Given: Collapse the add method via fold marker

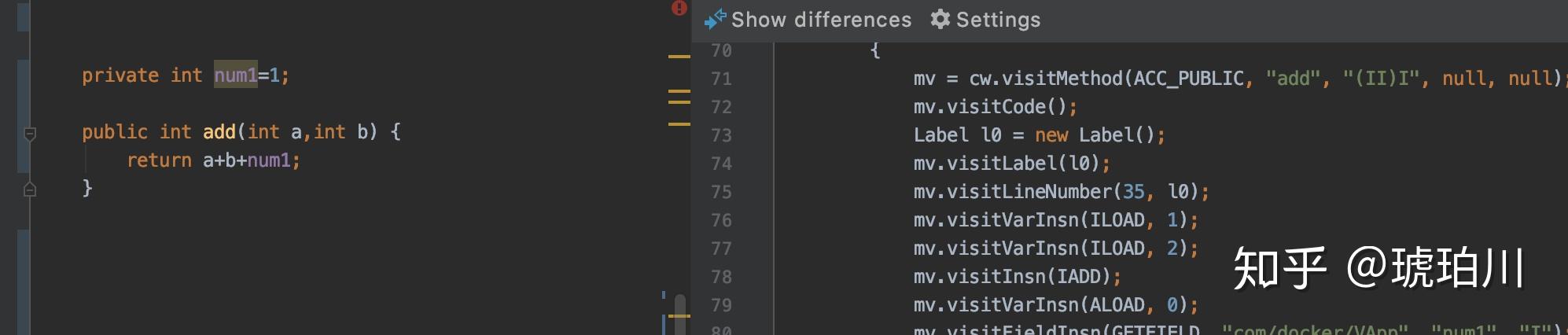Looking at the screenshot, I should pyautogui.click(x=30, y=133).
